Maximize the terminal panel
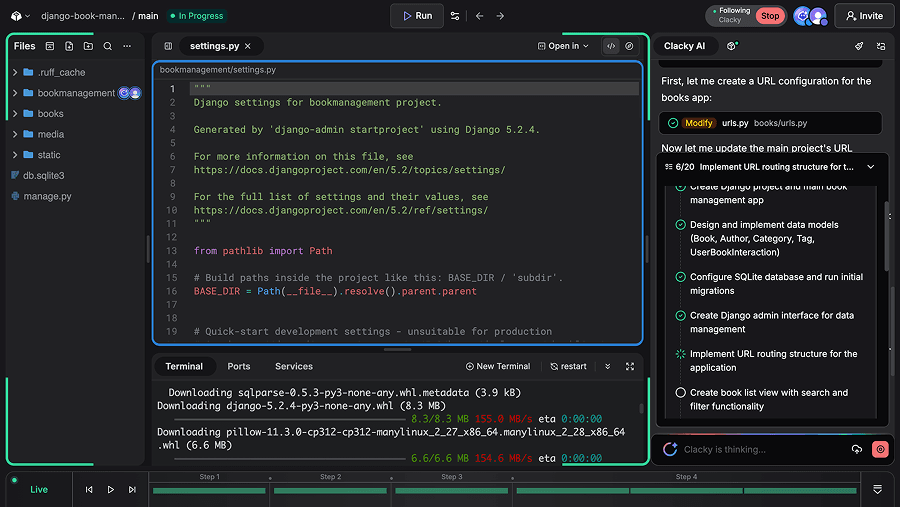 630,366
